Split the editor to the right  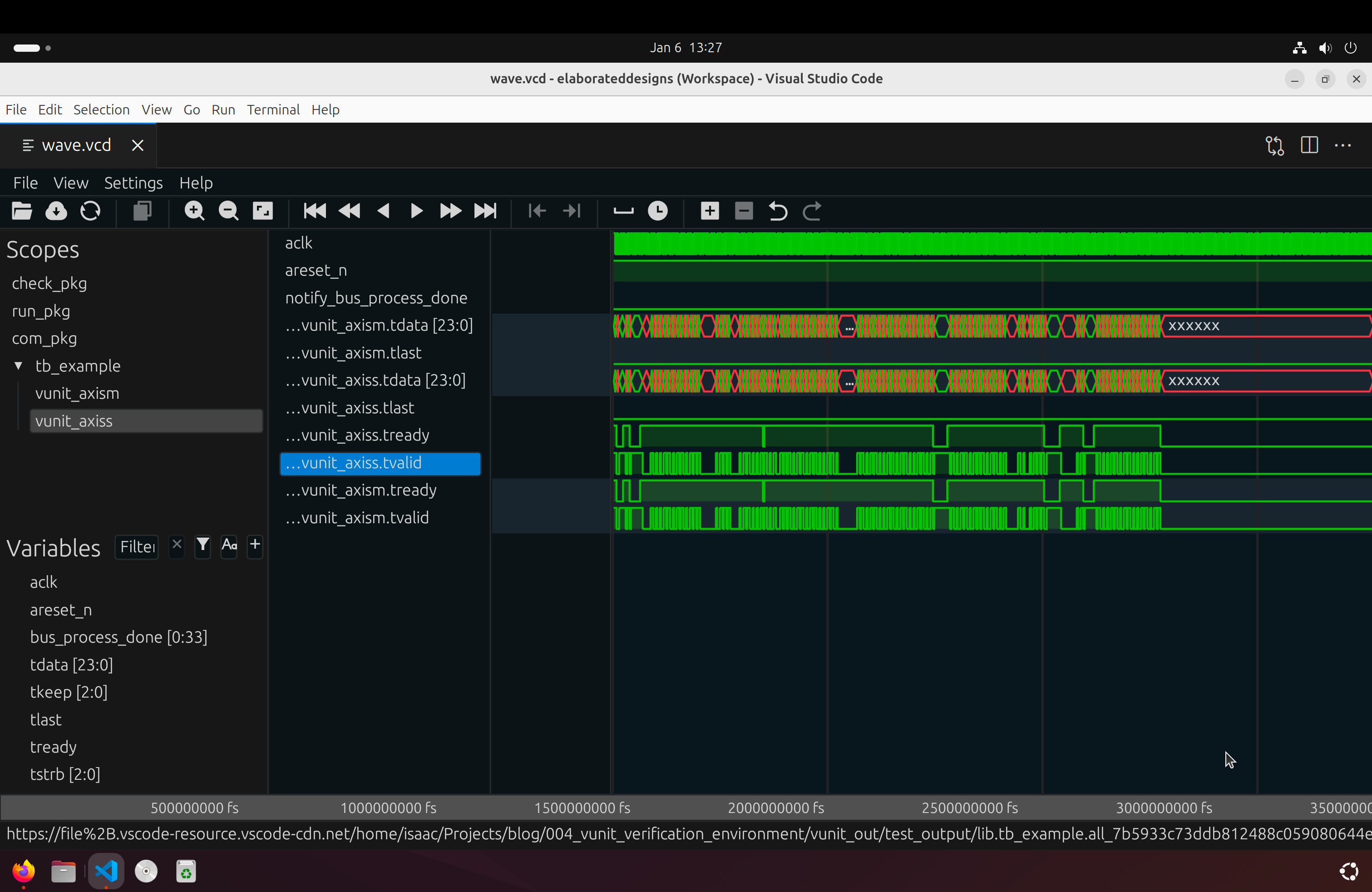click(1309, 145)
